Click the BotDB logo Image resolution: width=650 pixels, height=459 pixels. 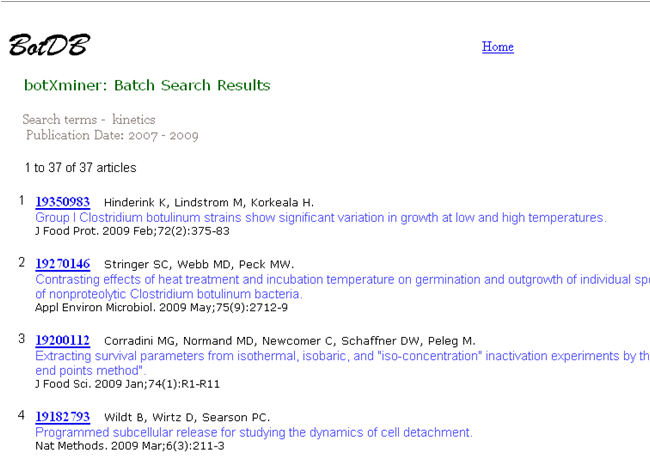pyautogui.click(x=49, y=45)
